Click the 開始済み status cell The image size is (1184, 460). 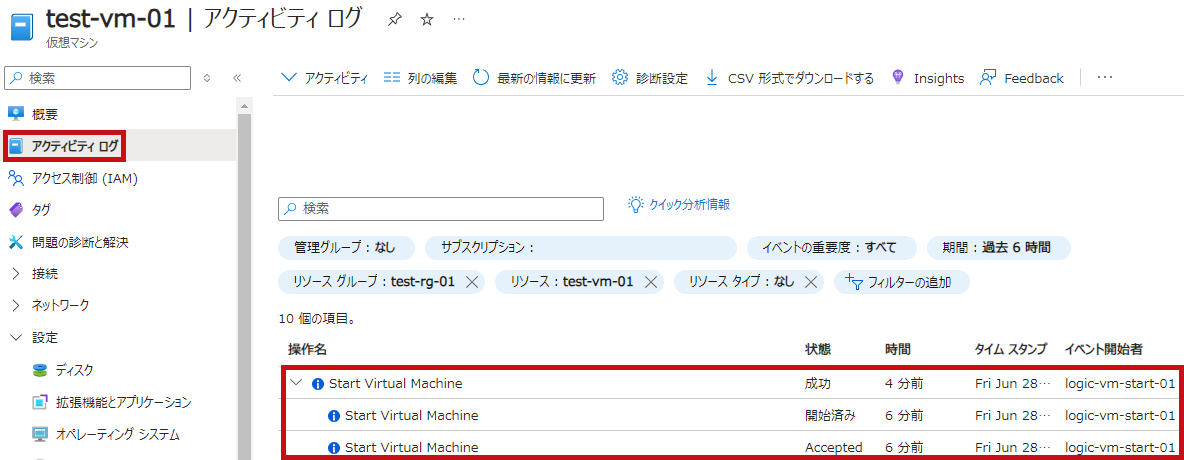tap(831, 415)
